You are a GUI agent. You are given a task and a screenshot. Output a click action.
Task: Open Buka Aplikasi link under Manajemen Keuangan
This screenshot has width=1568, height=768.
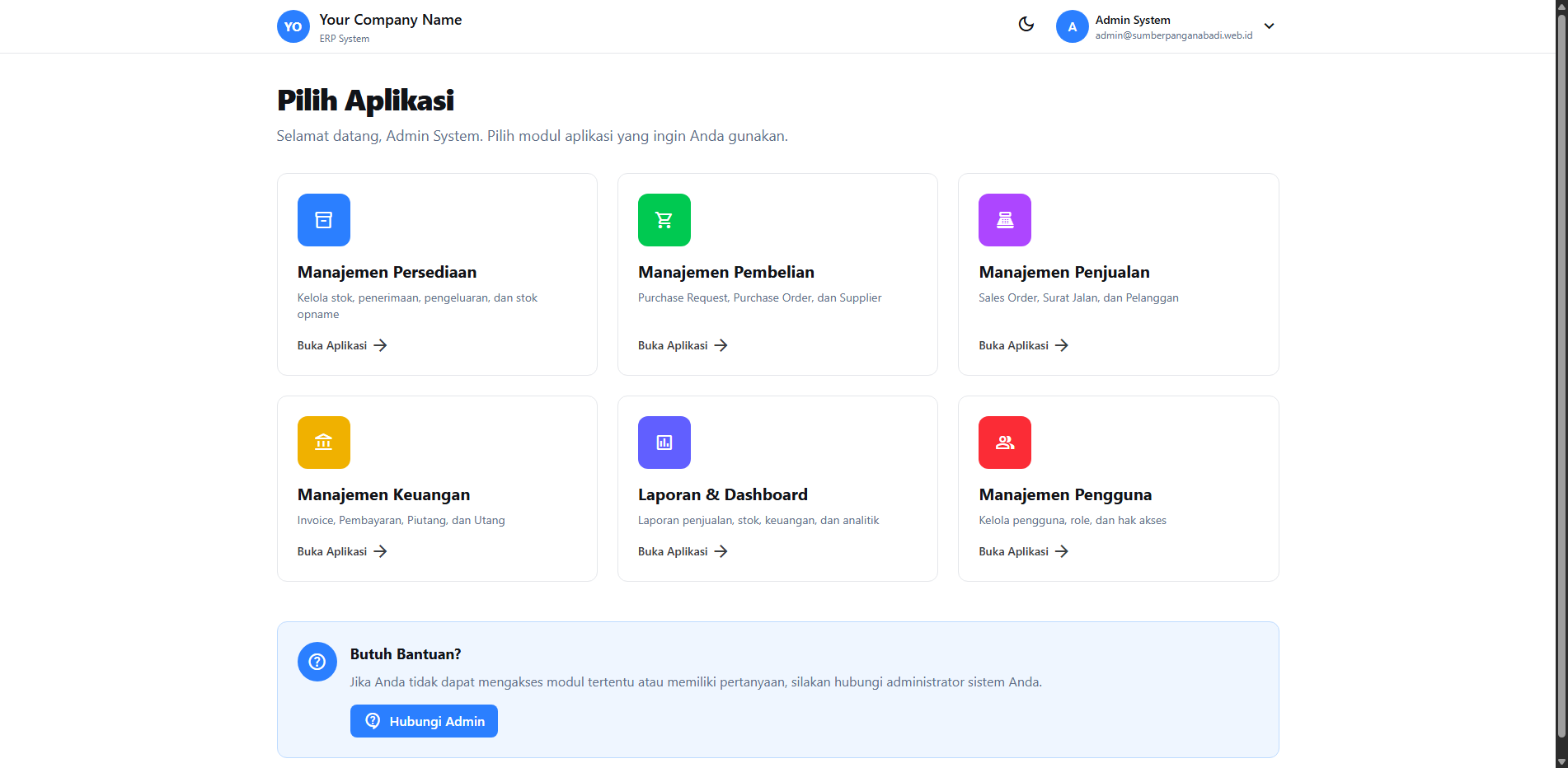click(x=341, y=551)
